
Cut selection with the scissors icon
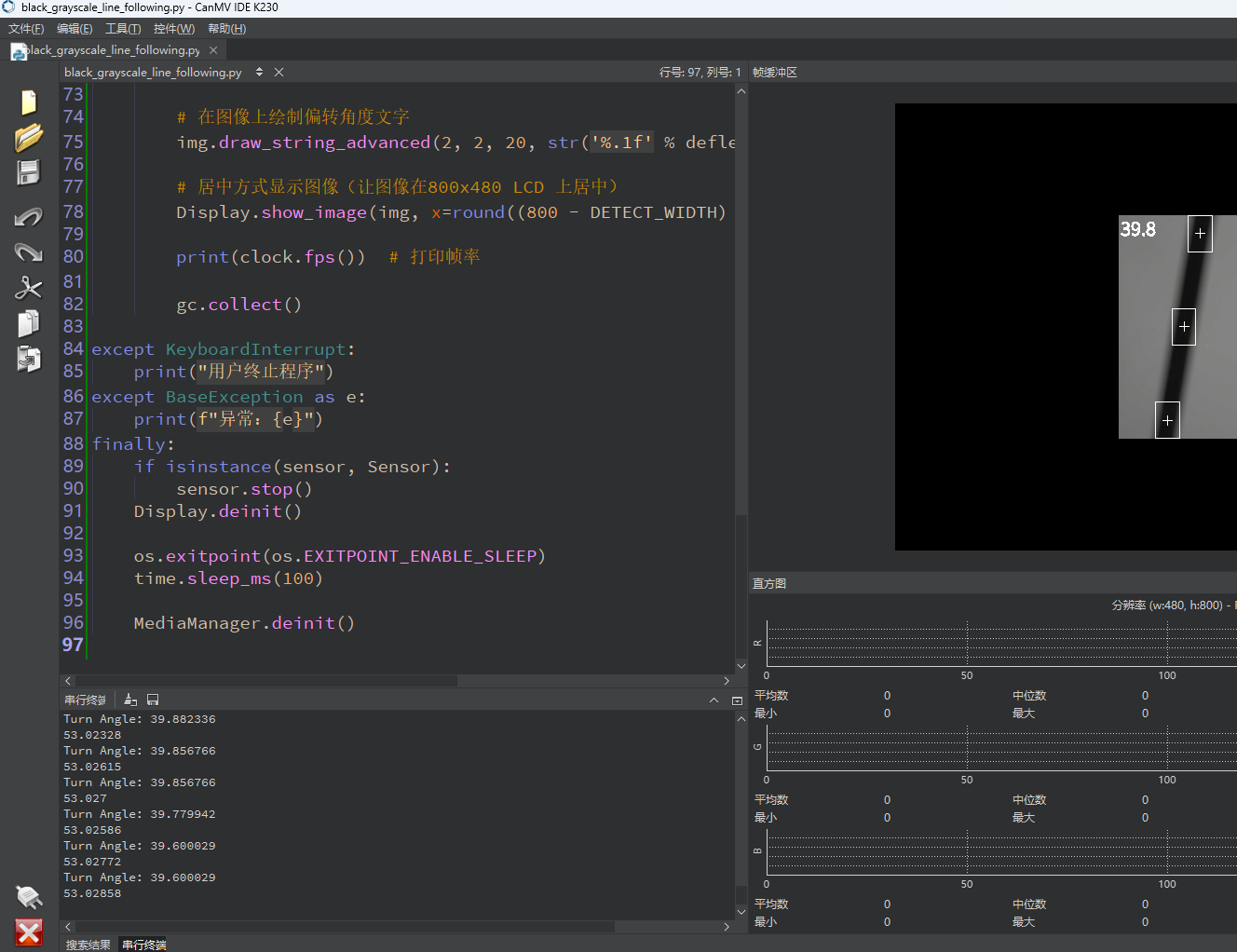(29, 288)
